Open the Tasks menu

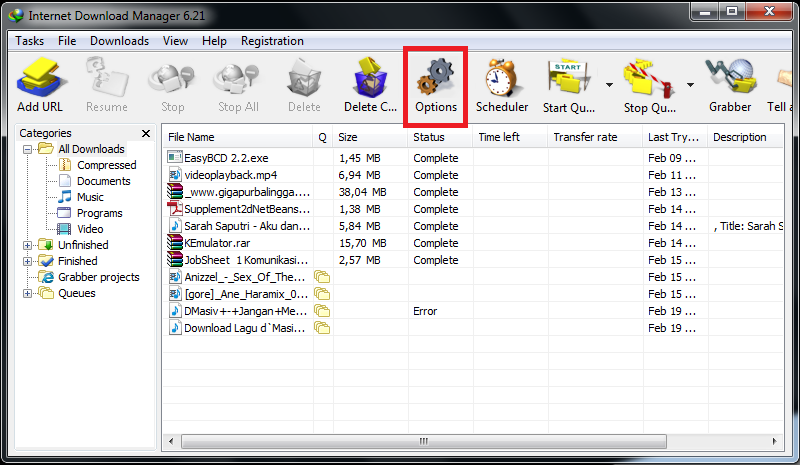tap(30, 41)
